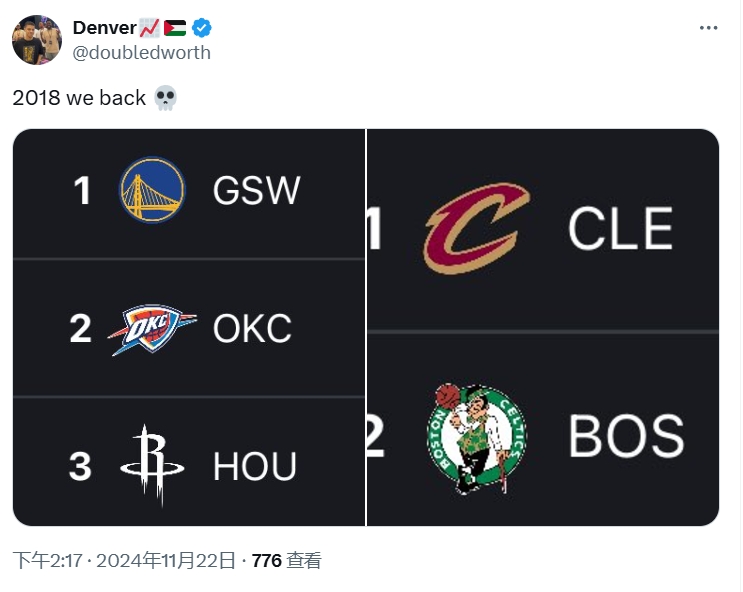The width and height of the screenshot is (743, 592).
Task: Open the three-dot more options menu
Action: [709, 28]
